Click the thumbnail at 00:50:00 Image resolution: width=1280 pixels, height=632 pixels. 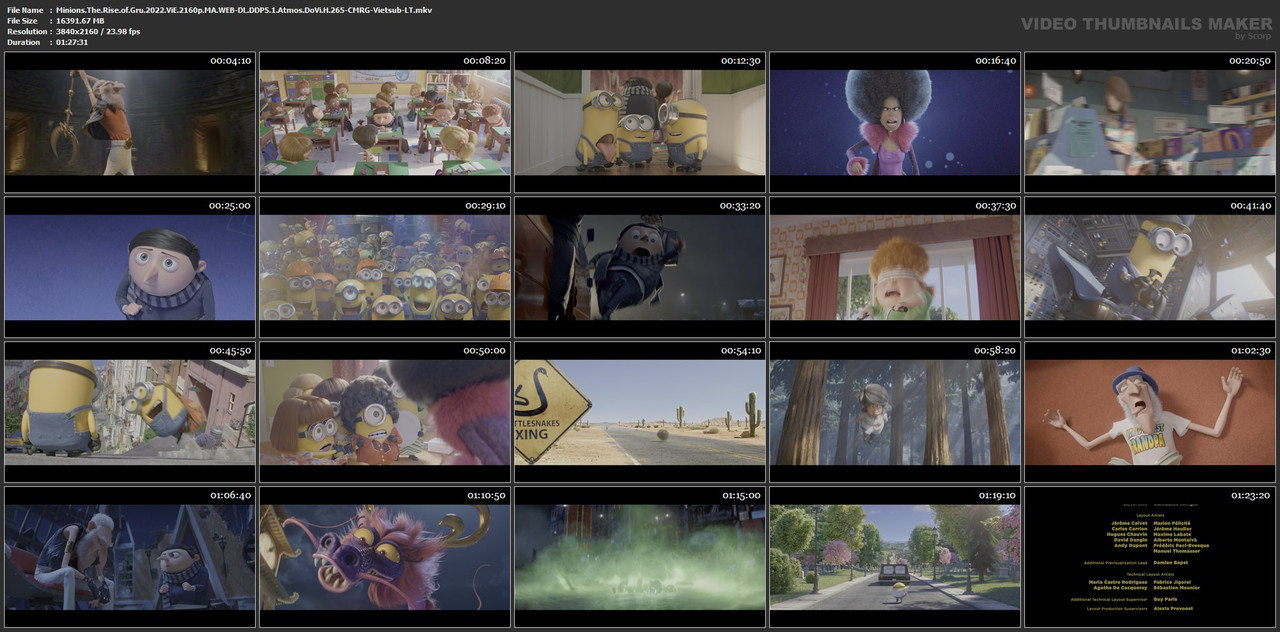tap(385, 412)
